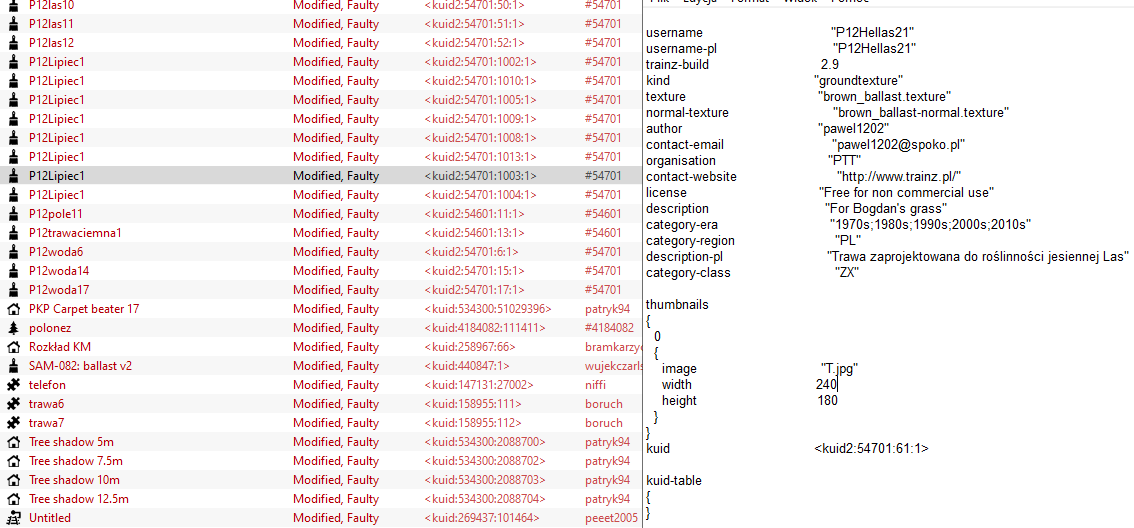The width and height of the screenshot is (1134, 528).
Task: Click the puzzle piece icon beside trawa6
Action: tap(13, 404)
